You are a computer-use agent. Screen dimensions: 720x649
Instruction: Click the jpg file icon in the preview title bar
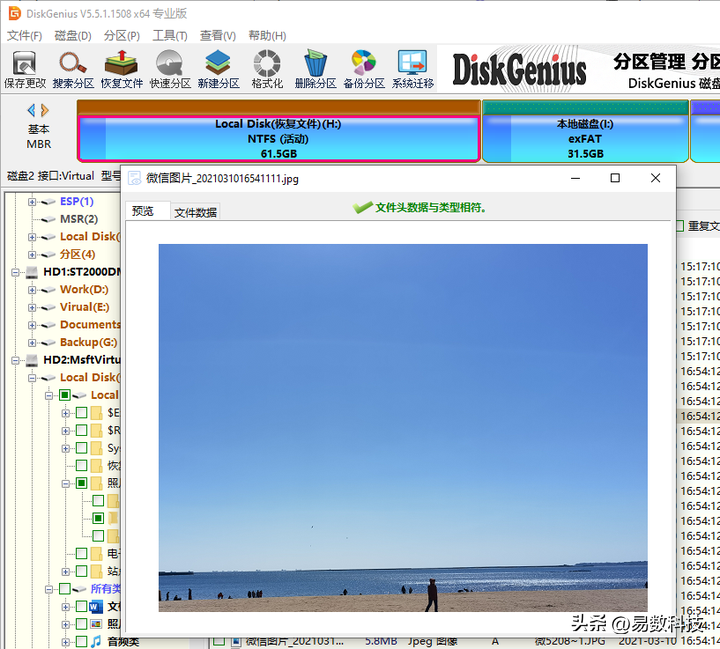coord(135,178)
